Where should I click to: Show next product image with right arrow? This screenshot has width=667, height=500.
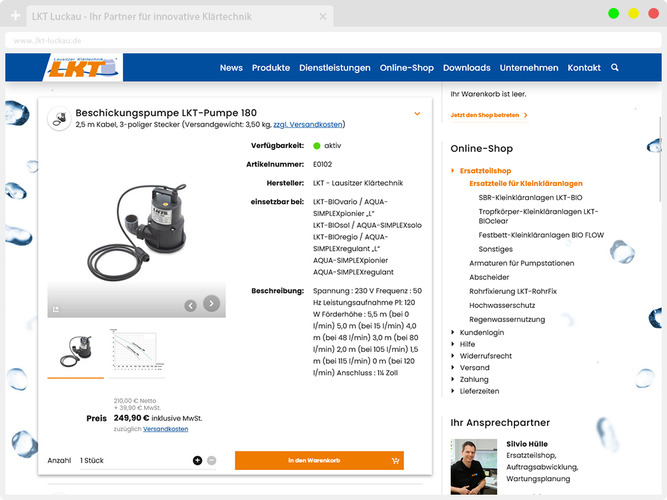pos(211,303)
